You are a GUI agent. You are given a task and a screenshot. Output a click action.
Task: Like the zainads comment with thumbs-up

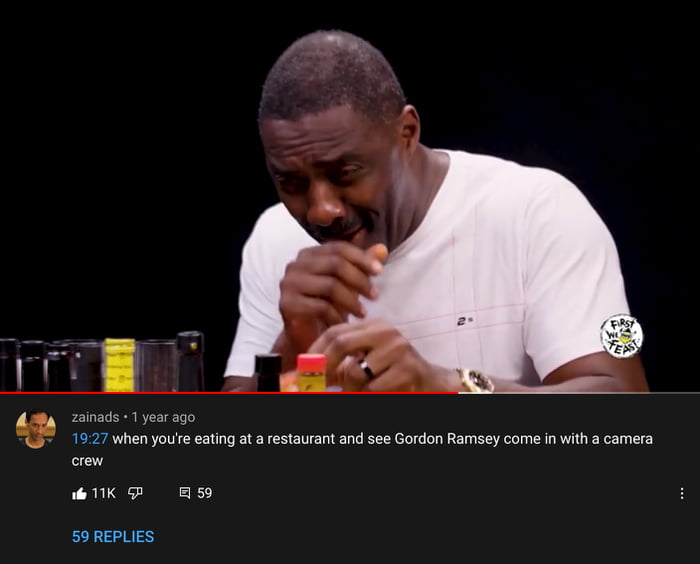79,493
